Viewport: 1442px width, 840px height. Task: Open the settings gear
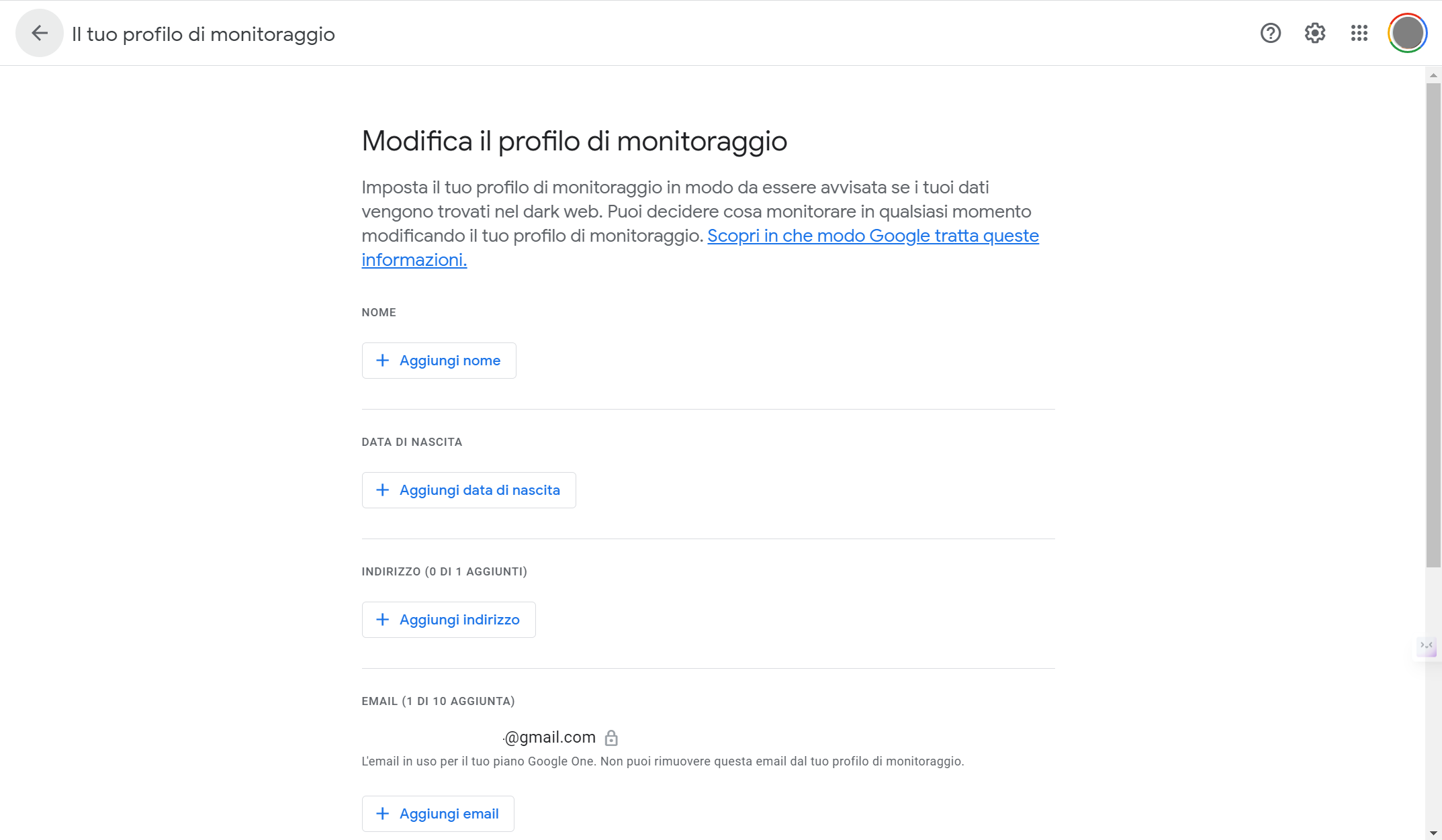pyautogui.click(x=1314, y=33)
